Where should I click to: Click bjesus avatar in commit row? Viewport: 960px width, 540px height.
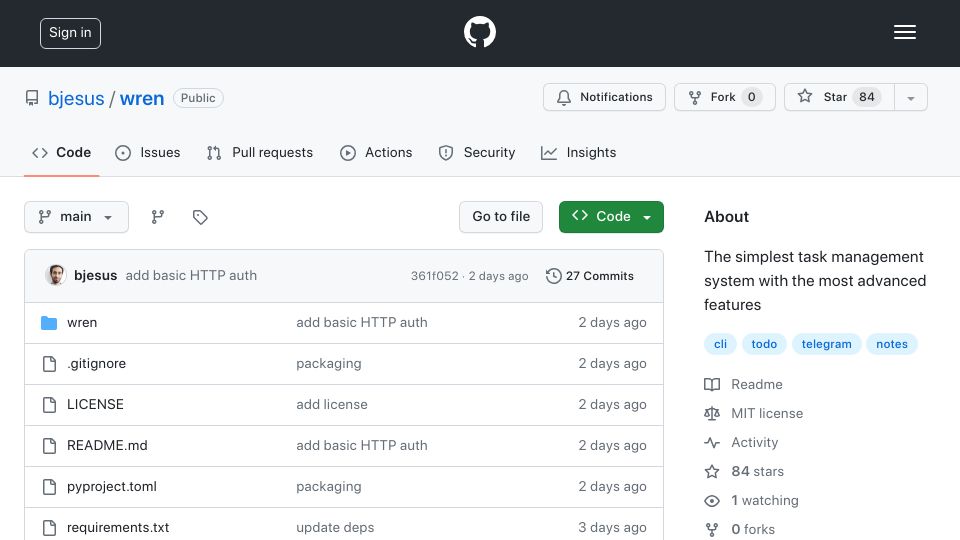click(x=56, y=276)
